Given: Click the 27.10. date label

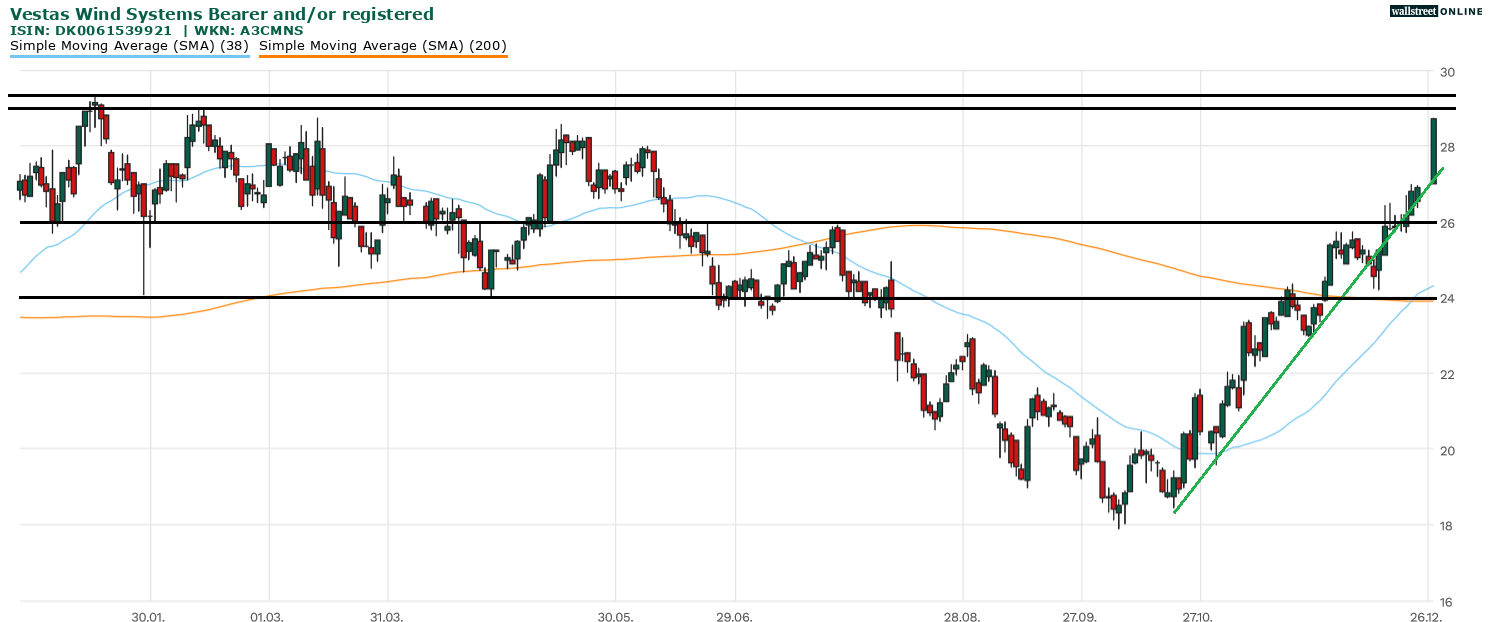Looking at the screenshot, I should pyautogui.click(x=1198, y=616).
